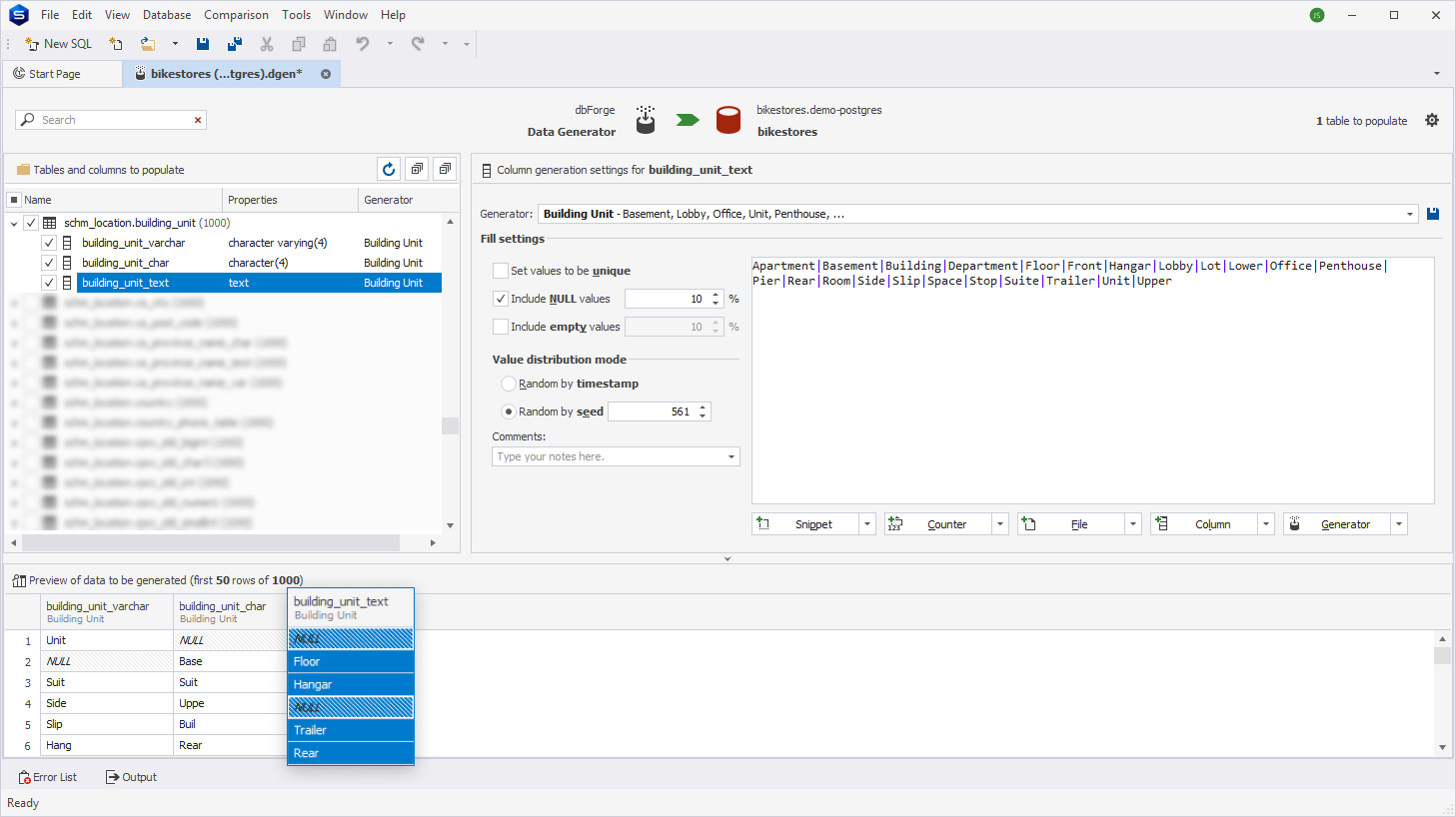Image resolution: width=1456 pixels, height=817 pixels.
Task: Toggle the select-all checkbox in Name header
Action: click(x=14, y=200)
